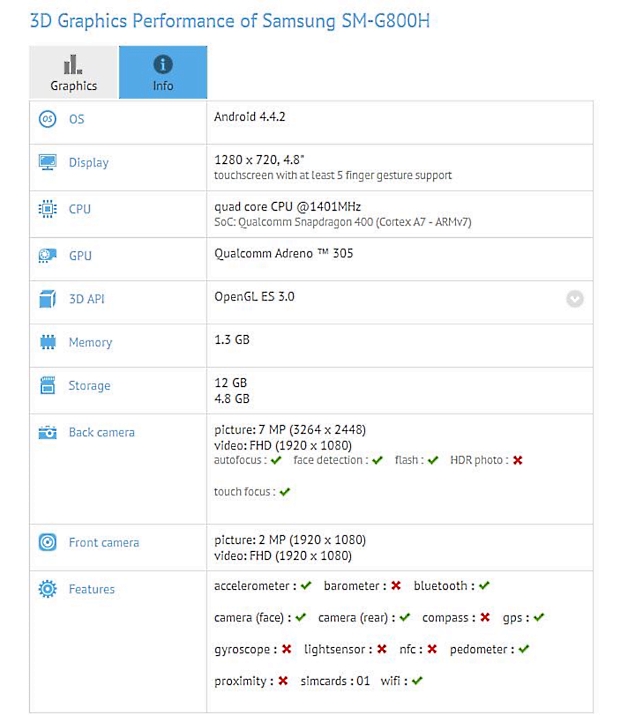Switch to the Graphics tab
This screenshot has width=628, height=715.
pos(74,73)
